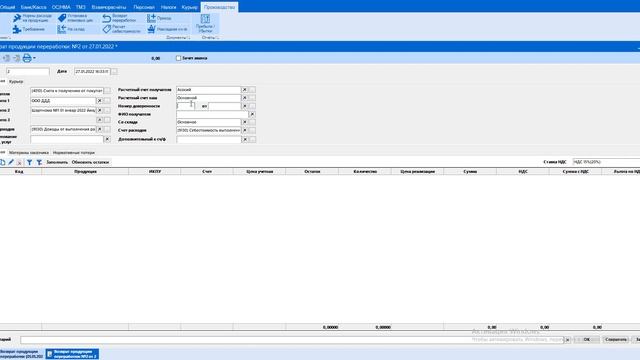Clear Дополнительный к сч/ф with X

244,139
